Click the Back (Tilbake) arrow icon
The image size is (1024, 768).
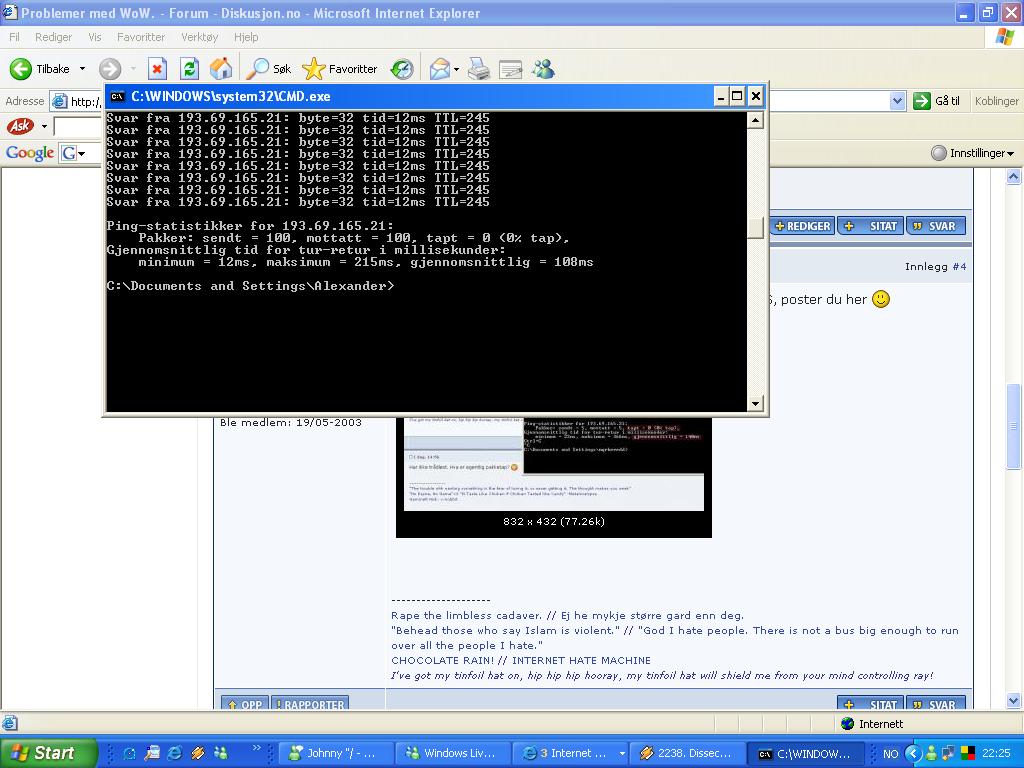(x=21, y=69)
